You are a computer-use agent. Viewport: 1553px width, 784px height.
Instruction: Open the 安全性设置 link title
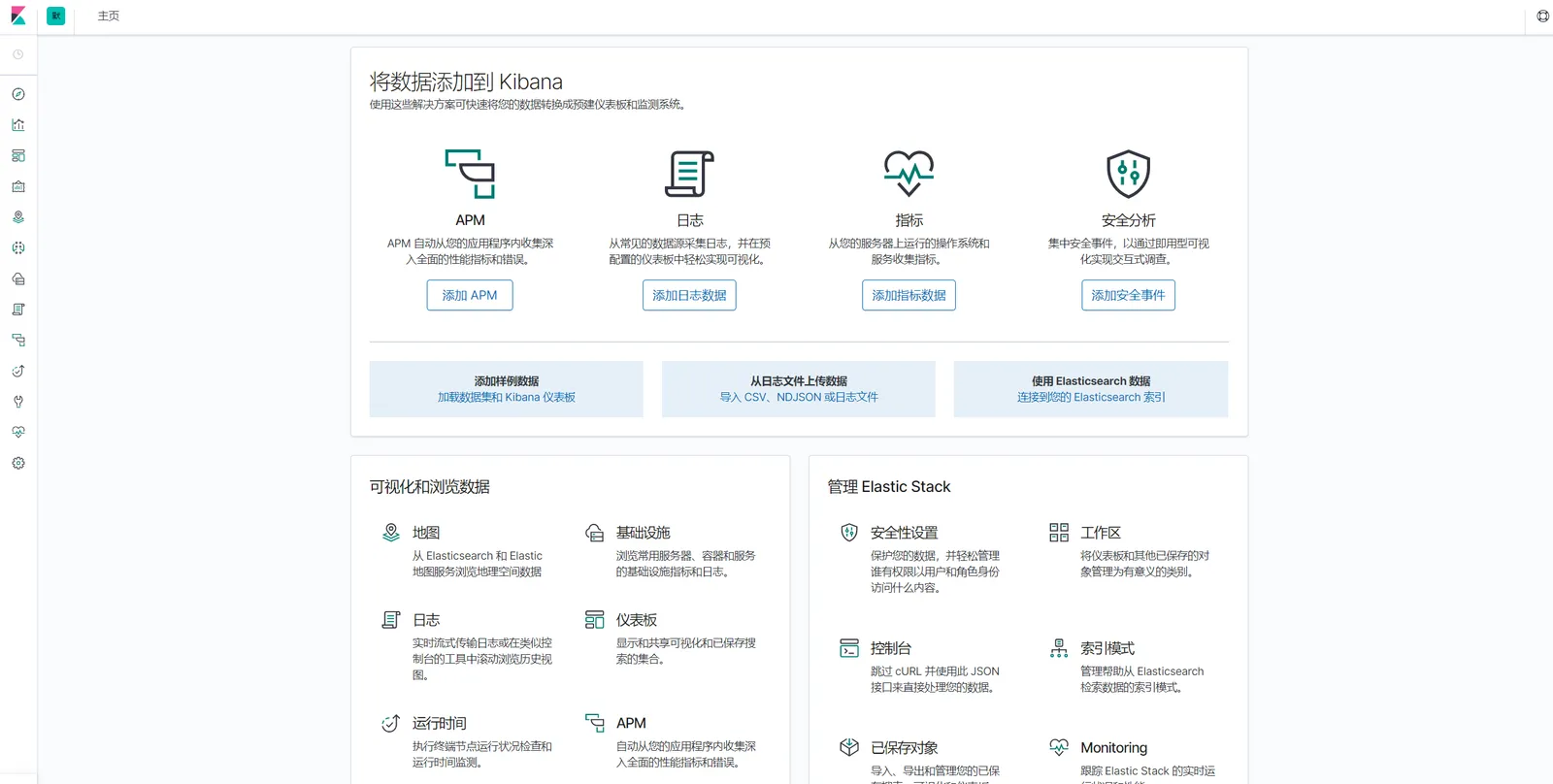point(905,533)
